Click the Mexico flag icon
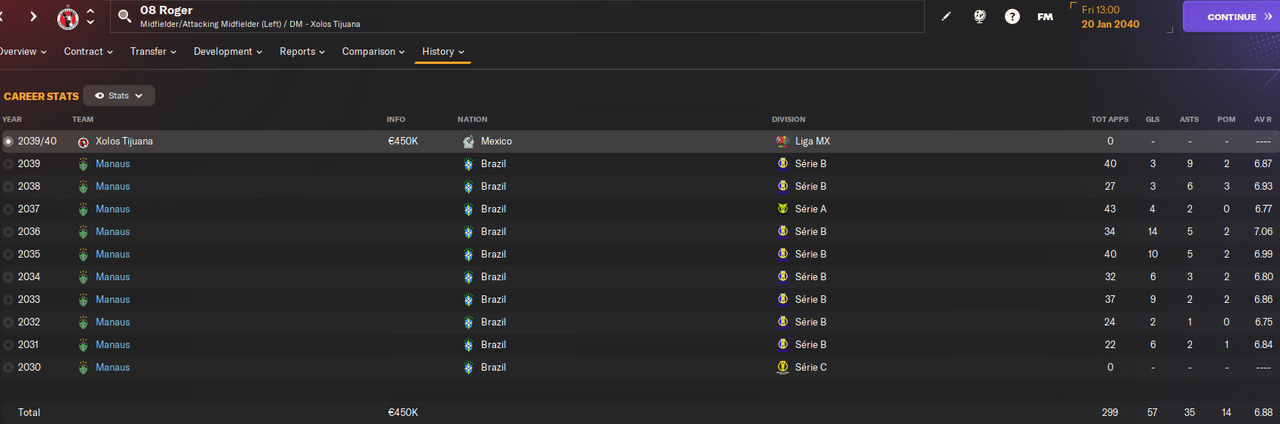Viewport: 1280px width, 424px height. (x=468, y=142)
